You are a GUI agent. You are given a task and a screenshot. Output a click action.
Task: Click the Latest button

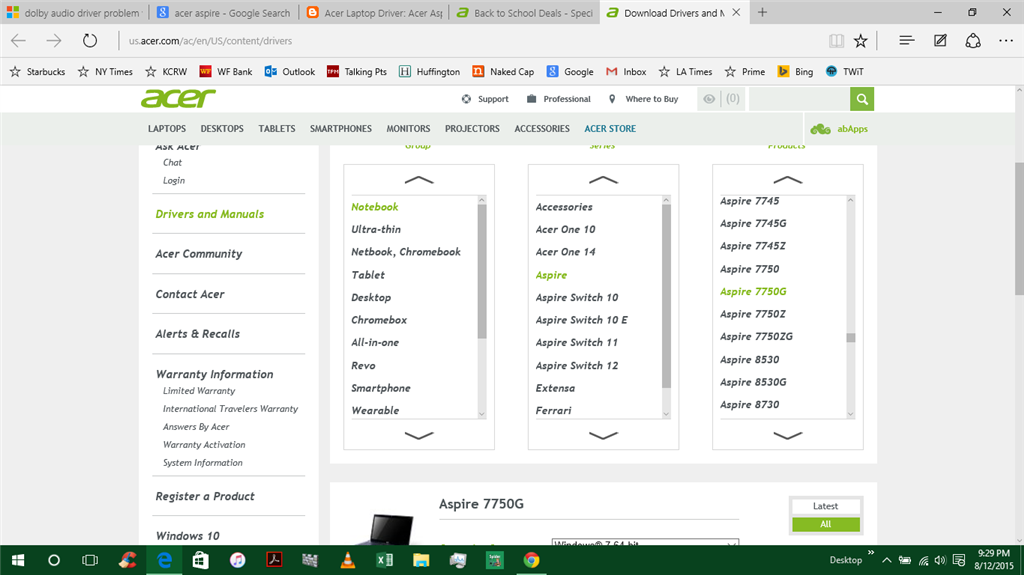point(825,506)
